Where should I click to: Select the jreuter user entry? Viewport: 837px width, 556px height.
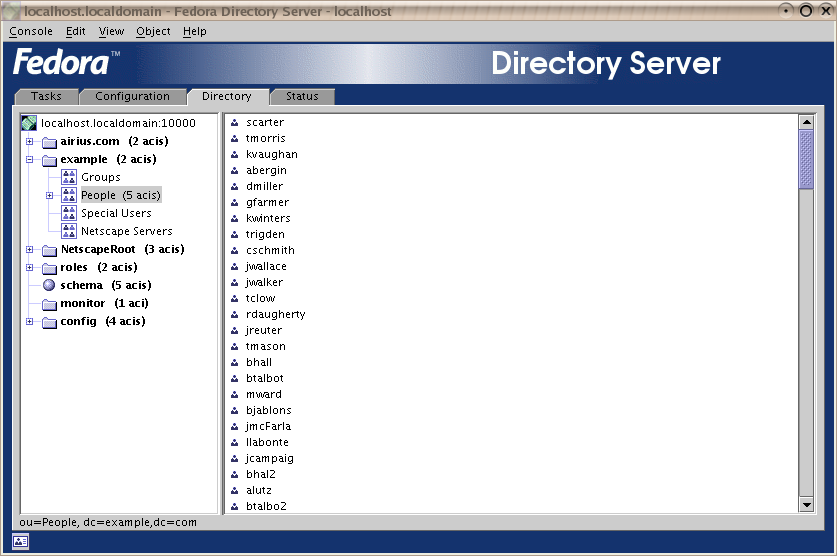pyautogui.click(x=264, y=331)
